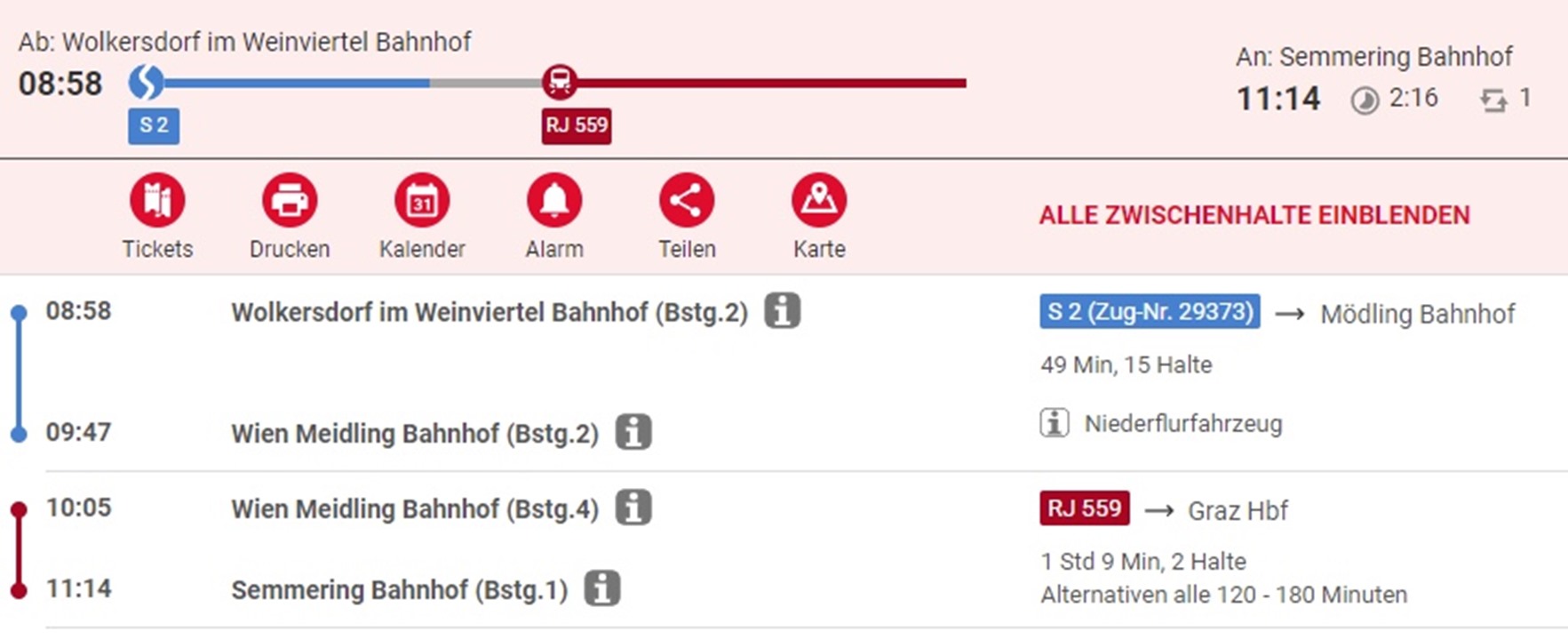Show info for Wien Meidling Bstg.2

point(633,432)
